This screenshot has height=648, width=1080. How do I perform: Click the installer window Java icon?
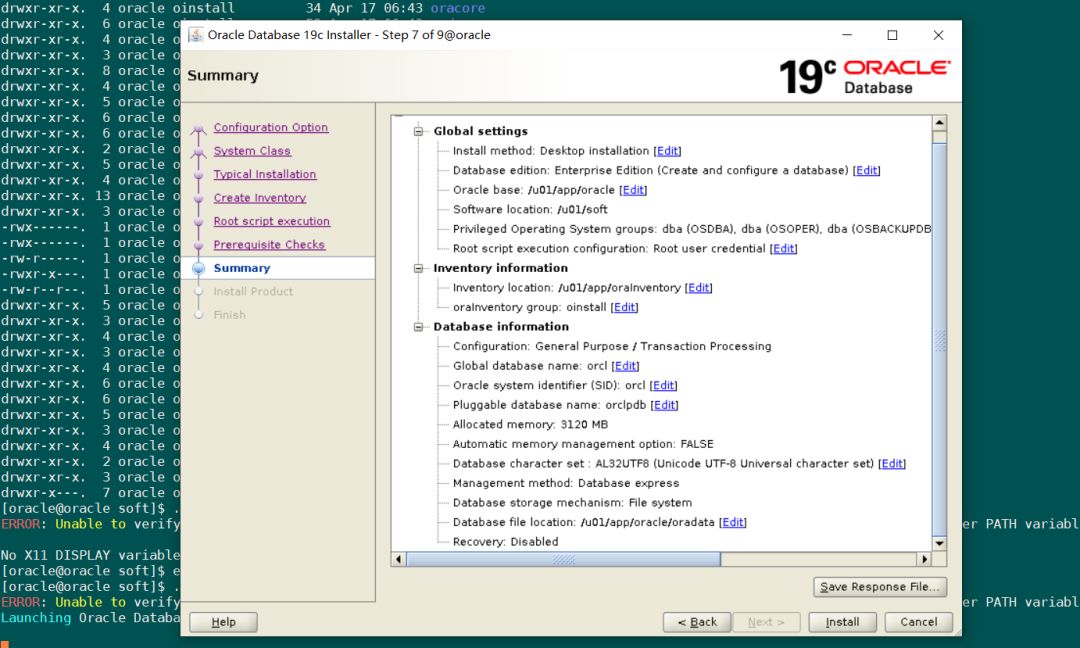pyautogui.click(x=196, y=35)
